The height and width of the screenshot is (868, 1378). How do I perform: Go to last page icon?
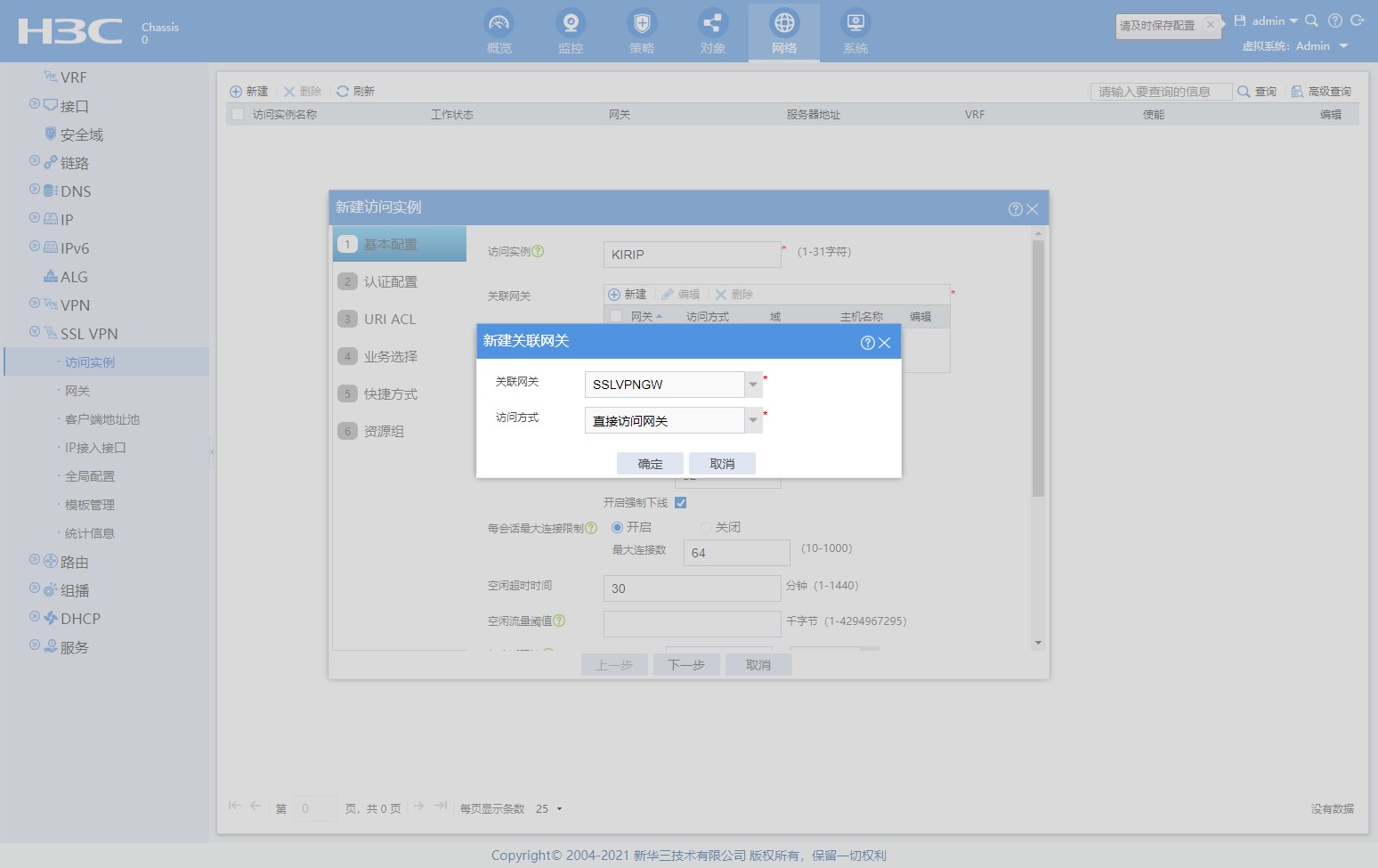click(441, 806)
